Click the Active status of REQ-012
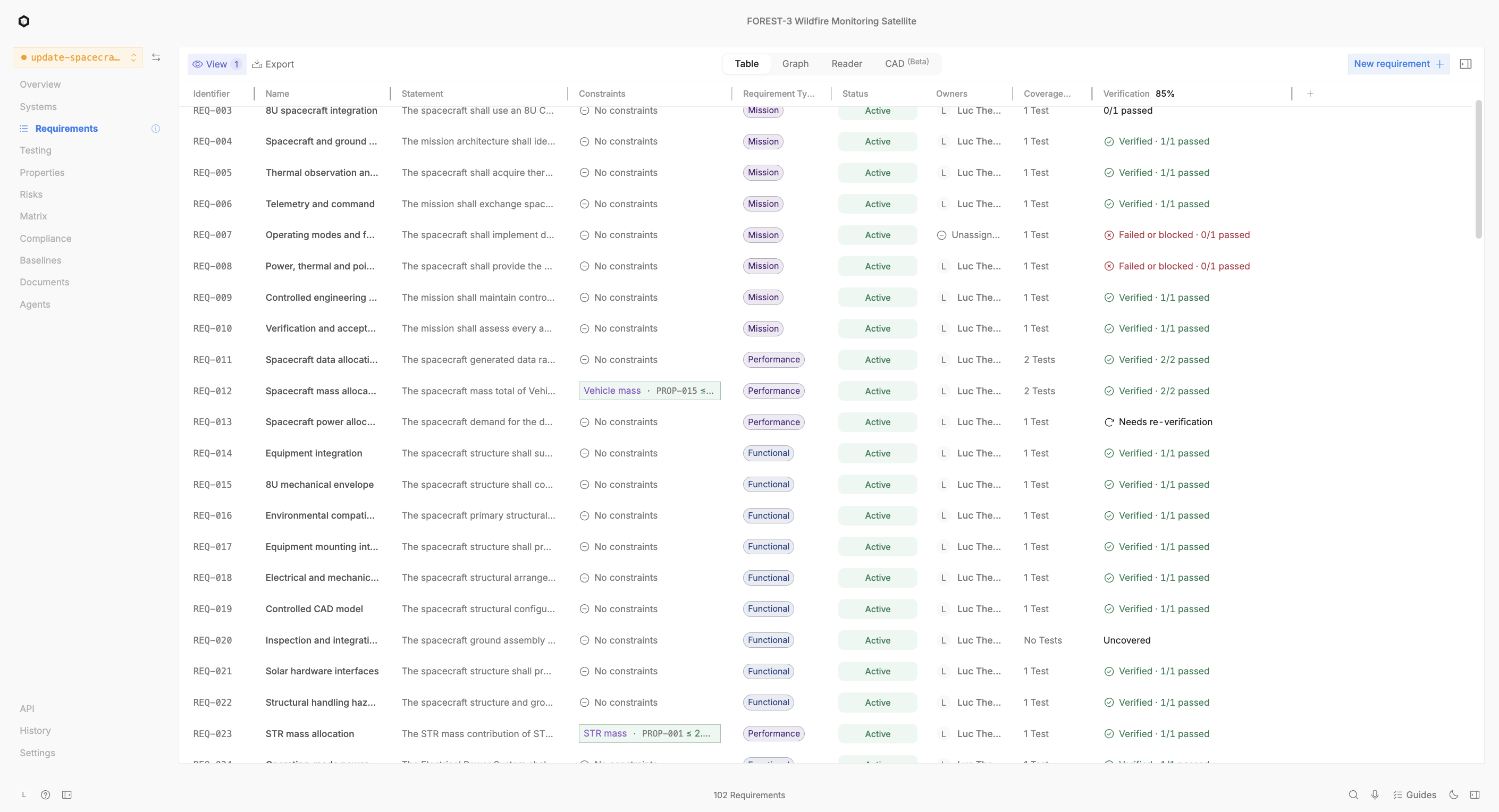This screenshot has height=812, width=1499. (878, 391)
